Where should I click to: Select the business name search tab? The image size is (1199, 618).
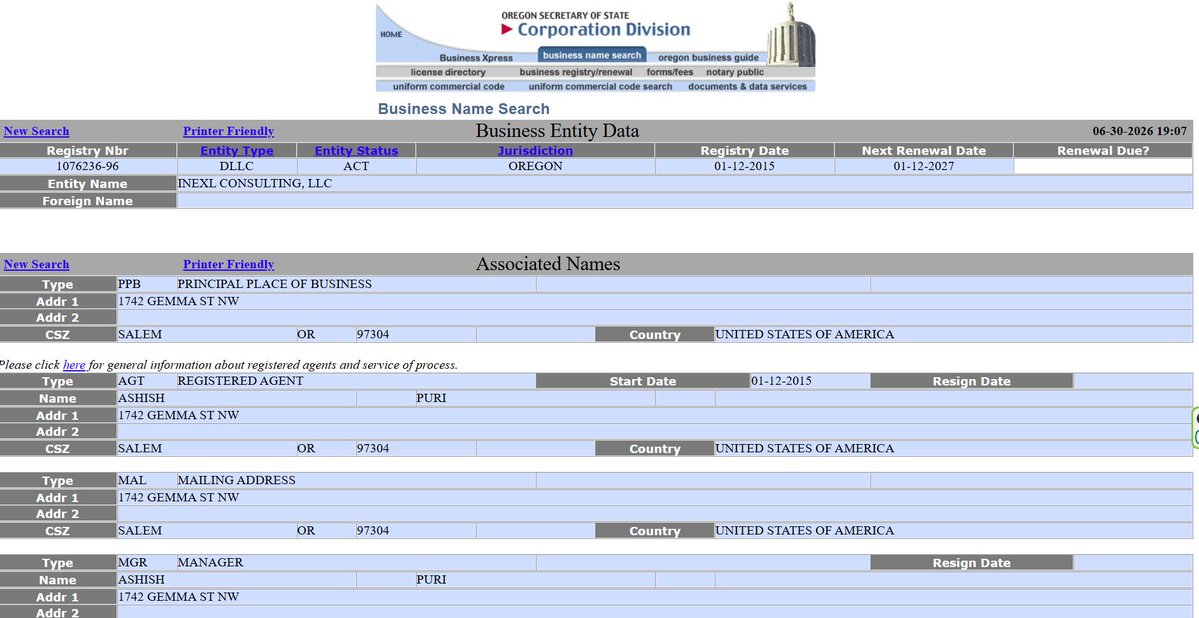pos(592,55)
